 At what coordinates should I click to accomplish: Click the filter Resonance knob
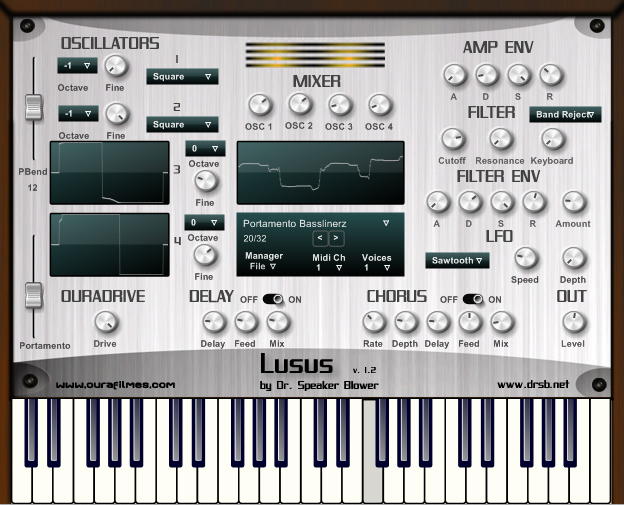point(500,139)
